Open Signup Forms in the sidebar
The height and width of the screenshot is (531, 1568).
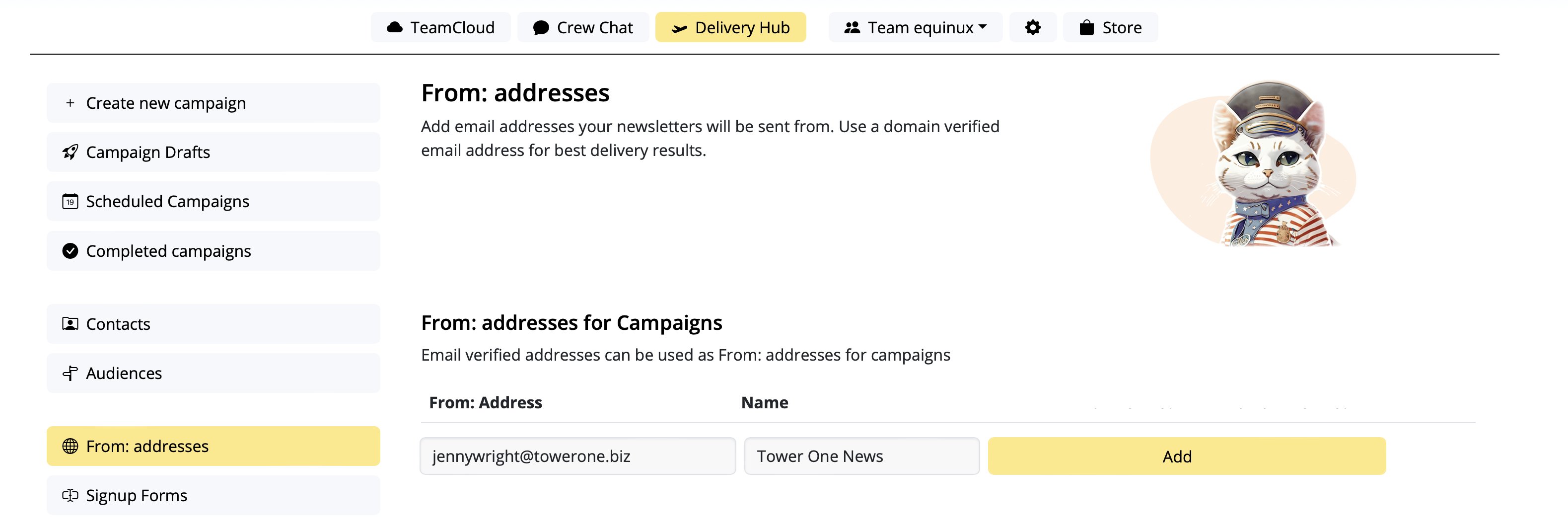point(213,496)
